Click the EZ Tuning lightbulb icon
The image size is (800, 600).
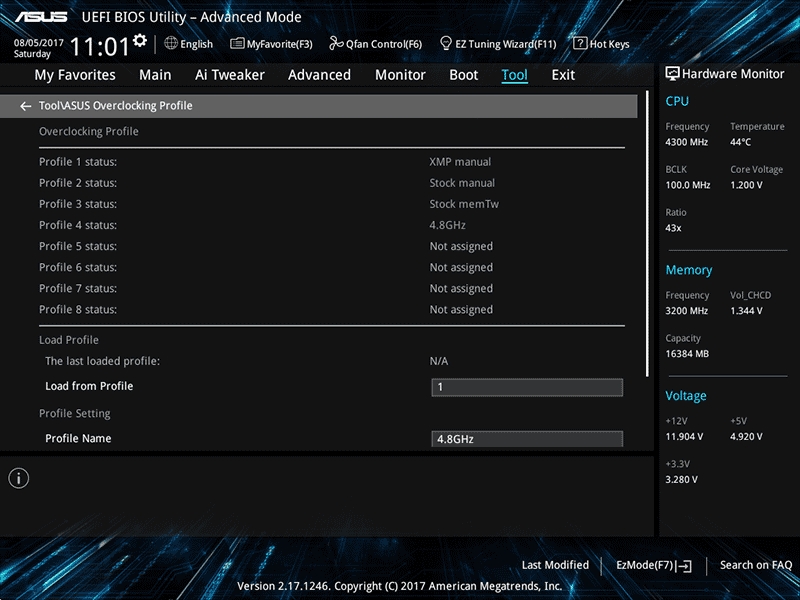(445, 43)
